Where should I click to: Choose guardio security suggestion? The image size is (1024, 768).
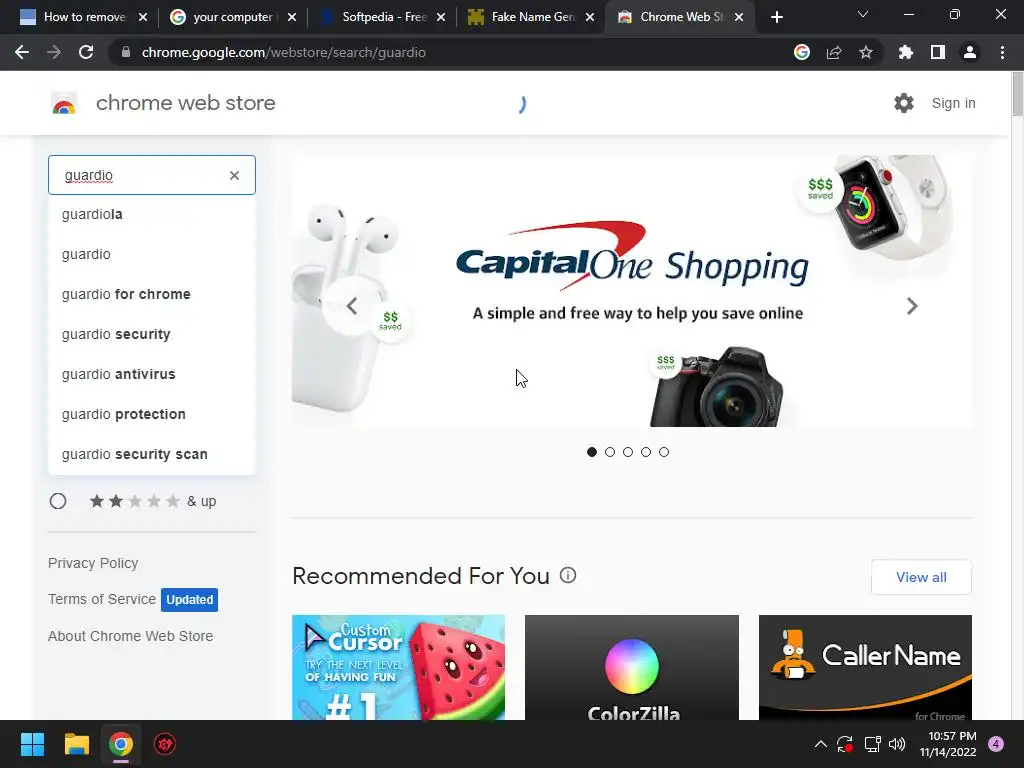[x=152, y=334]
